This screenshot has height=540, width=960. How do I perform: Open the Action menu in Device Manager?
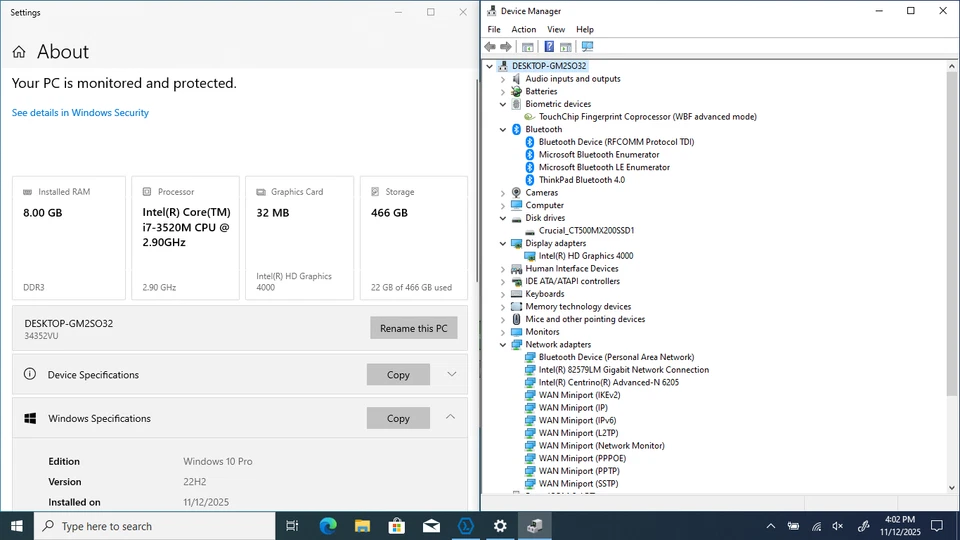[x=524, y=30]
